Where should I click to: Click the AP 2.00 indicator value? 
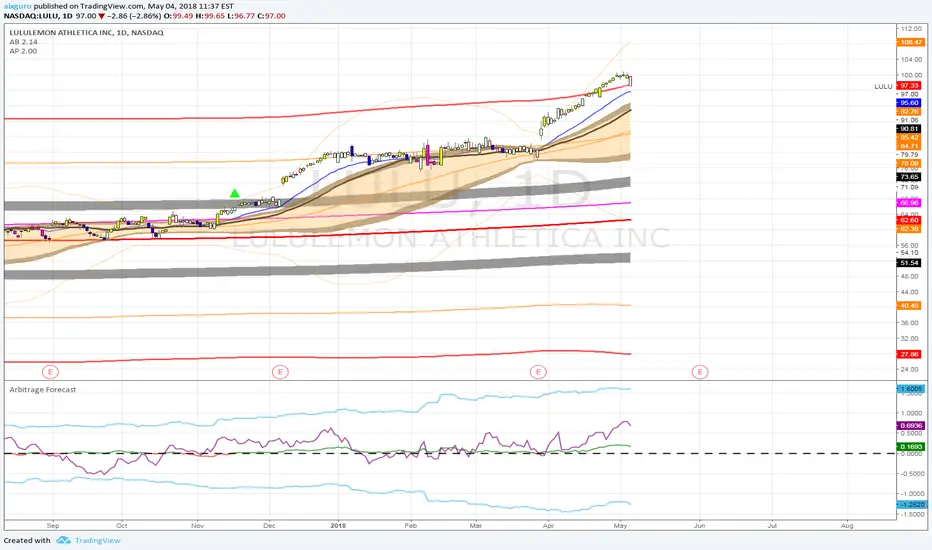23,51
